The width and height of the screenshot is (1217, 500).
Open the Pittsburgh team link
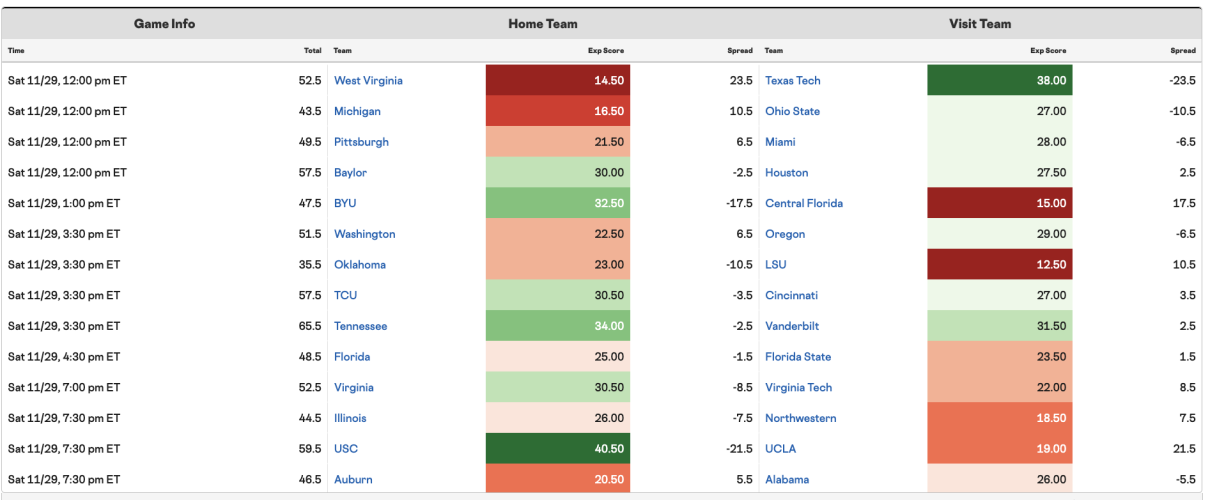click(x=361, y=142)
